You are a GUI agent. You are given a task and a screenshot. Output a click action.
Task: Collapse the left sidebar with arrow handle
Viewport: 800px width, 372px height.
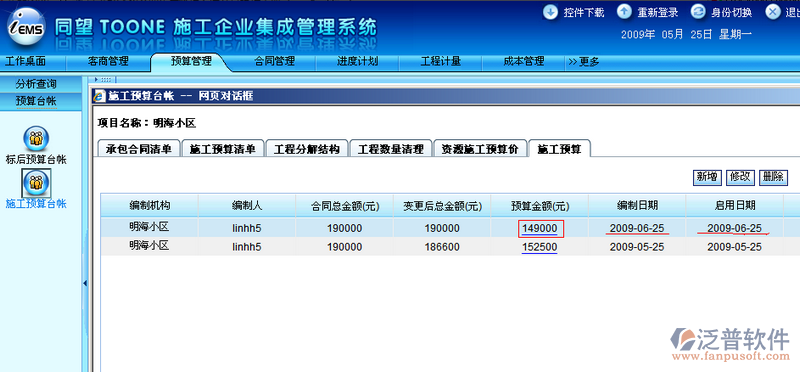(85, 283)
